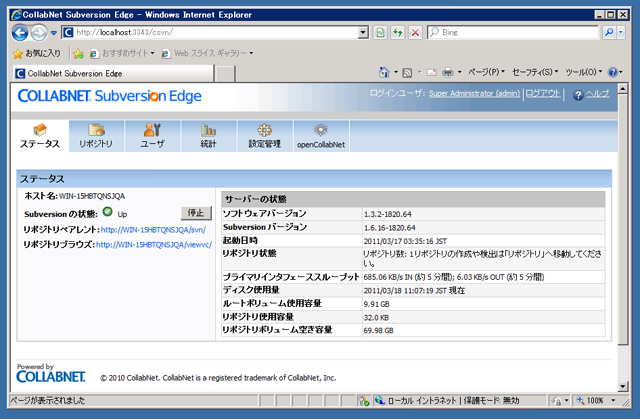
Task: Click the RSS feeds icon
Action: [407, 72]
